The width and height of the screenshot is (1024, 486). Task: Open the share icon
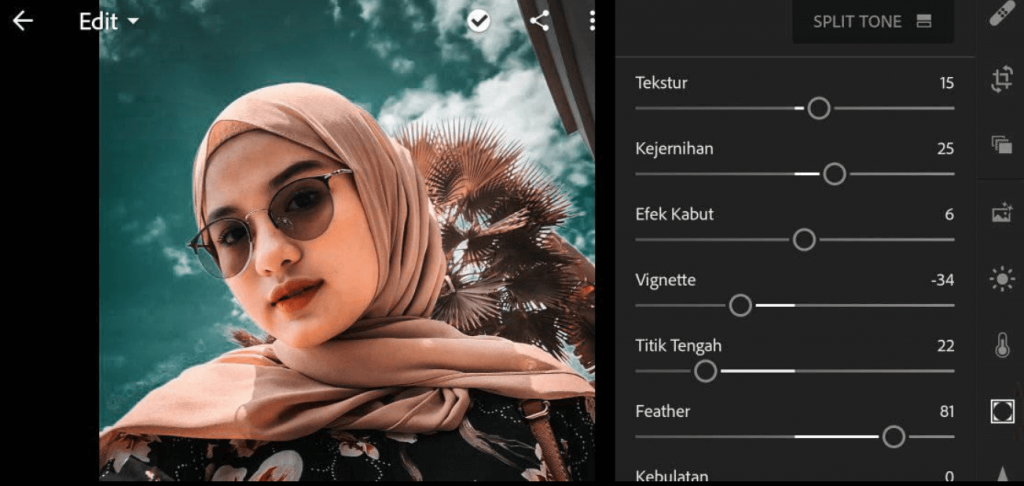(539, 21)
